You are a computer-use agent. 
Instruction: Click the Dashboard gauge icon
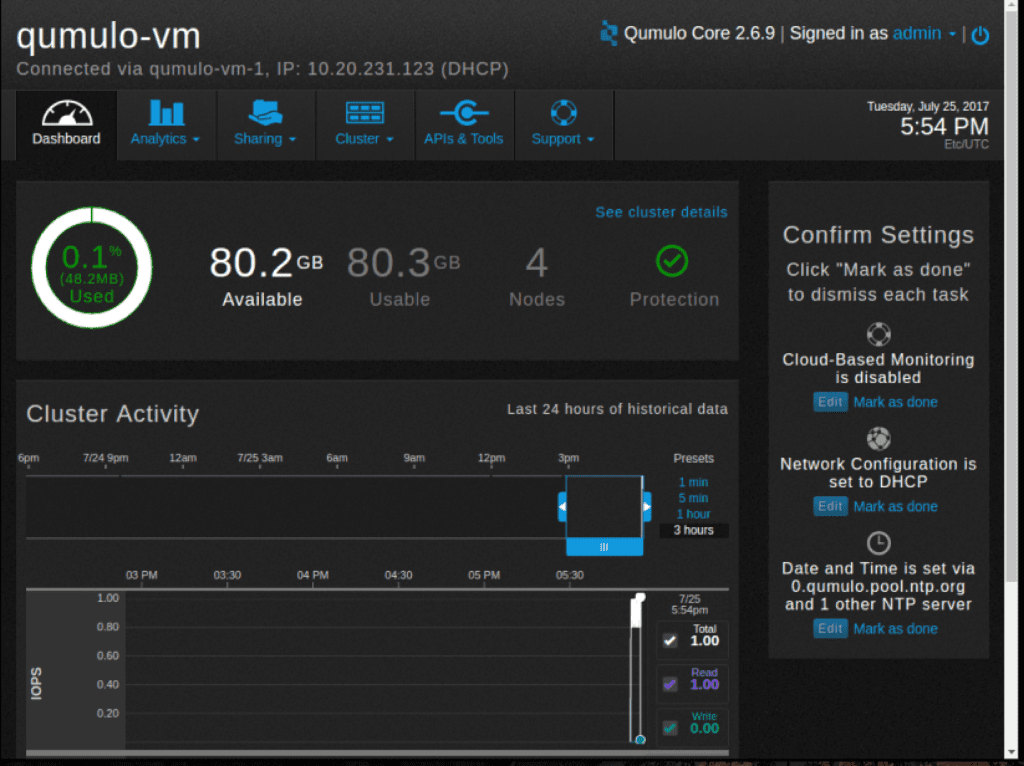(x=66, y=112)
